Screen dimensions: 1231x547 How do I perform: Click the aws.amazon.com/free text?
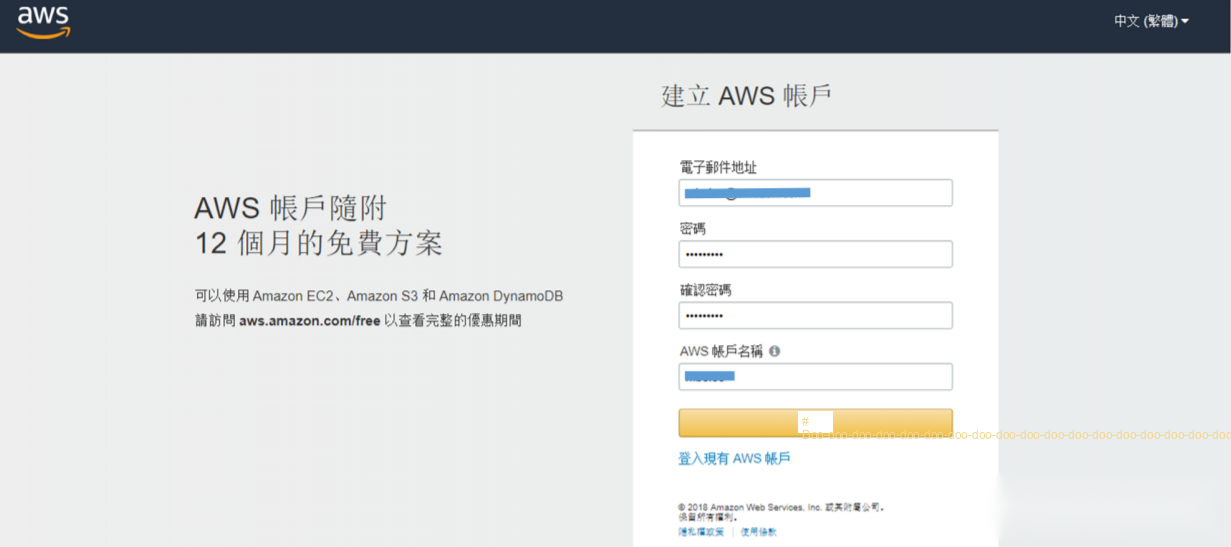310,321
